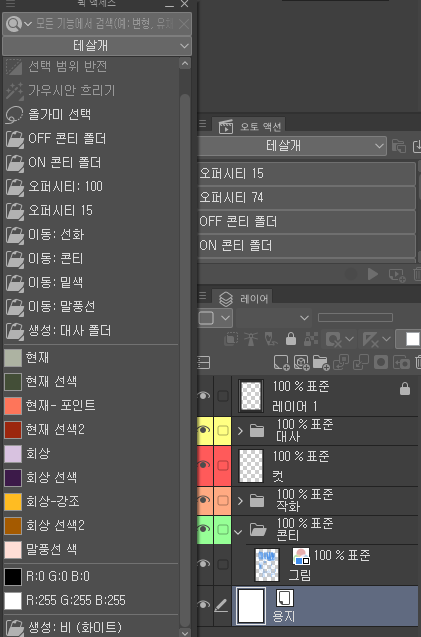Clear the quick access search field
The width and height of the screenshot is (421, 637).
184,24
